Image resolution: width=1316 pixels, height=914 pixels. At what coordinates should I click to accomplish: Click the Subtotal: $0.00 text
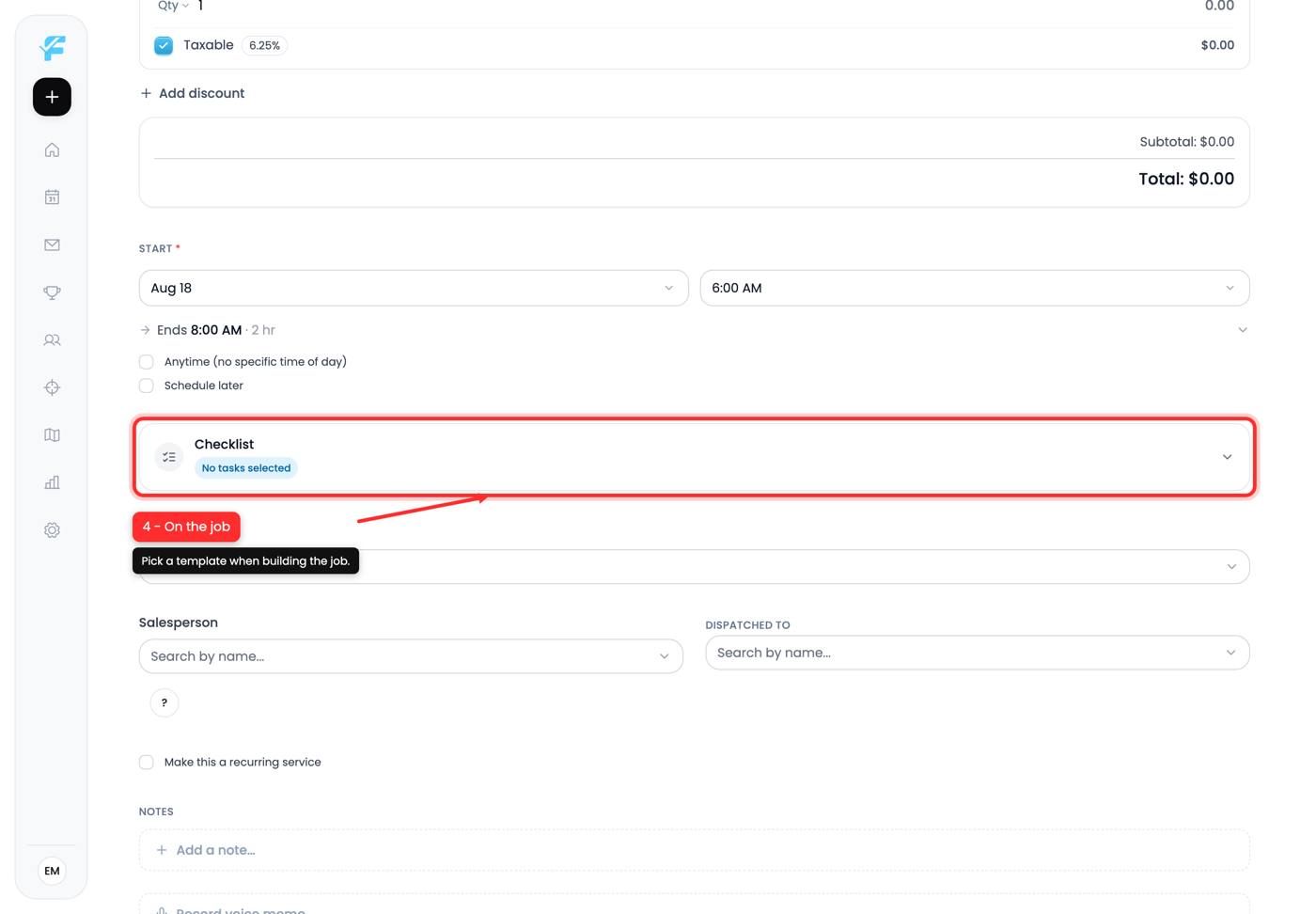tap(1187, 142)
